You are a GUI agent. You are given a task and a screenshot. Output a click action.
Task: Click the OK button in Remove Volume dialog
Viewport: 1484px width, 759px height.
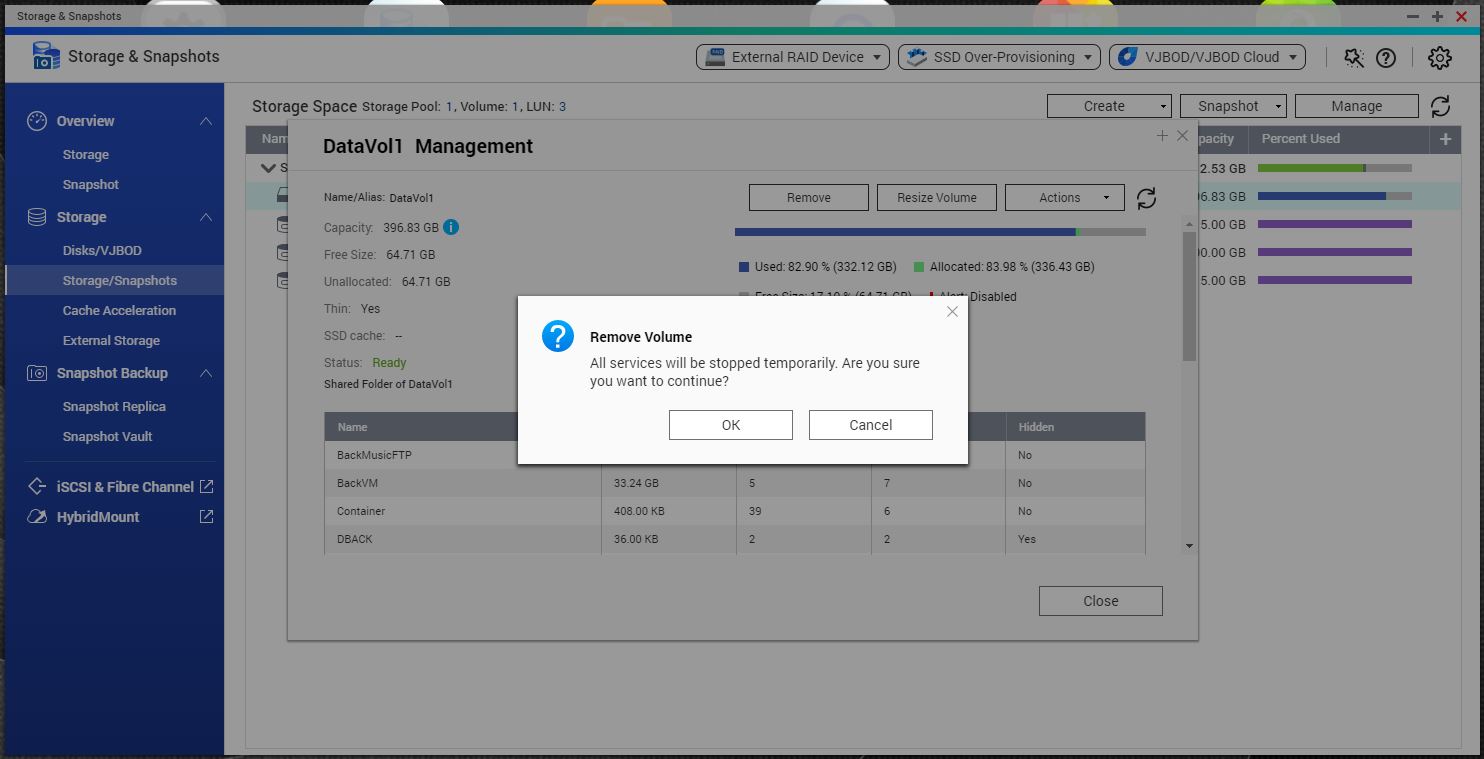pos(730,425)
